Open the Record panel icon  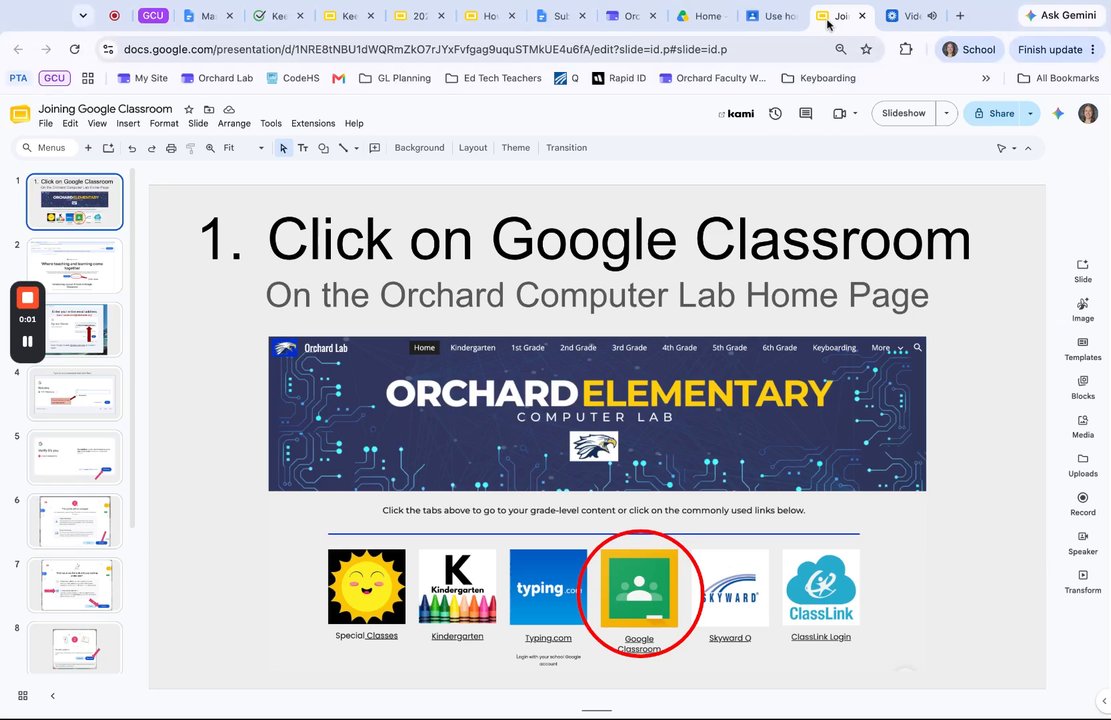(x=1083, y=503)
